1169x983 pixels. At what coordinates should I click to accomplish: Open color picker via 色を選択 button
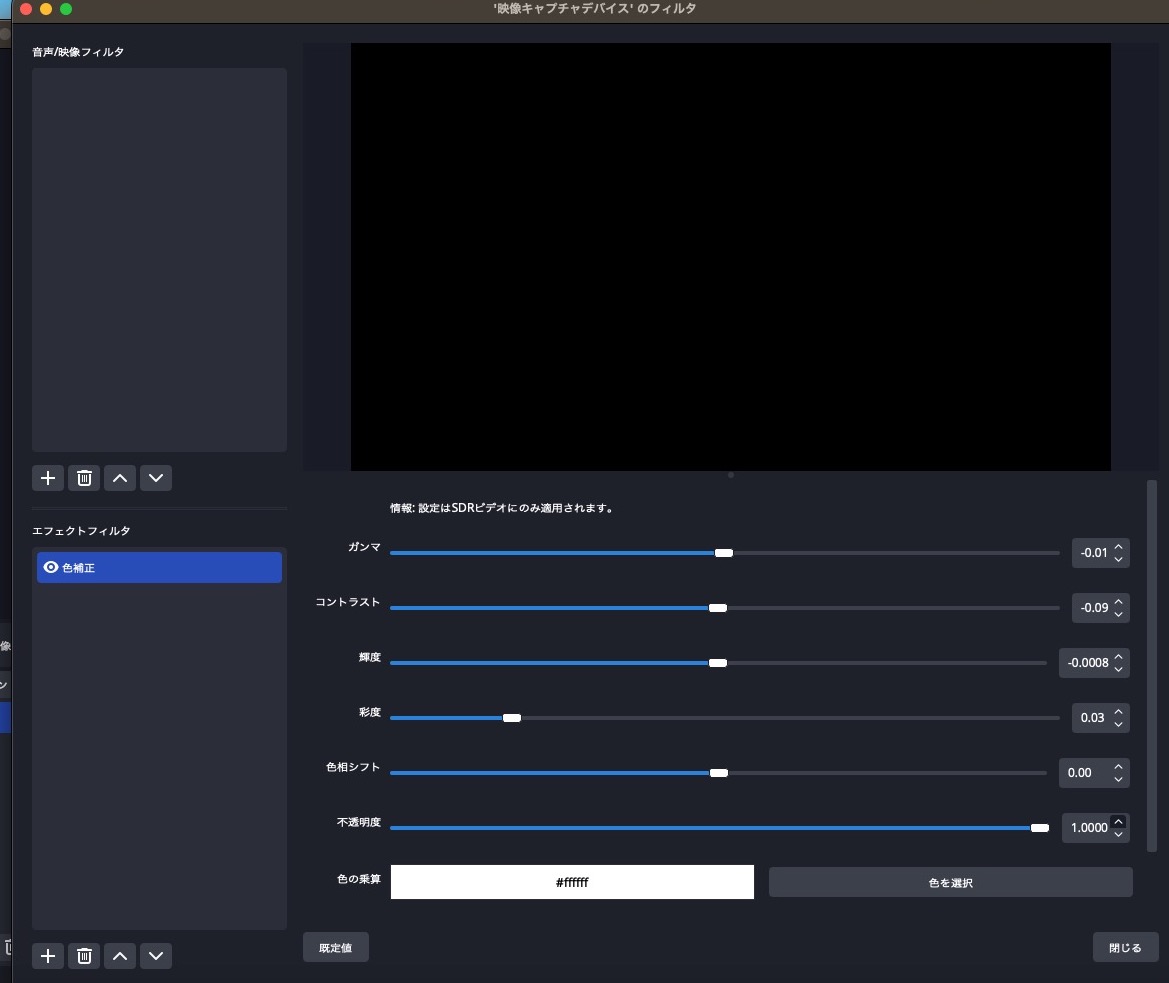coord(951,882)
